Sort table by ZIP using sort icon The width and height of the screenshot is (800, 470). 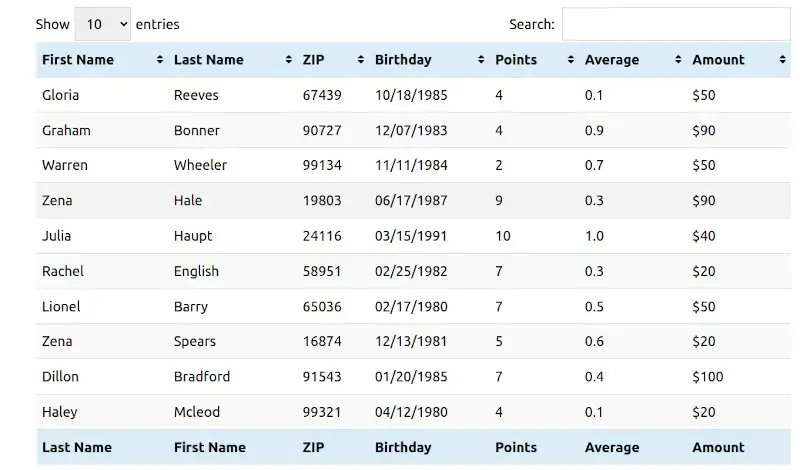[x=361, y=60]
